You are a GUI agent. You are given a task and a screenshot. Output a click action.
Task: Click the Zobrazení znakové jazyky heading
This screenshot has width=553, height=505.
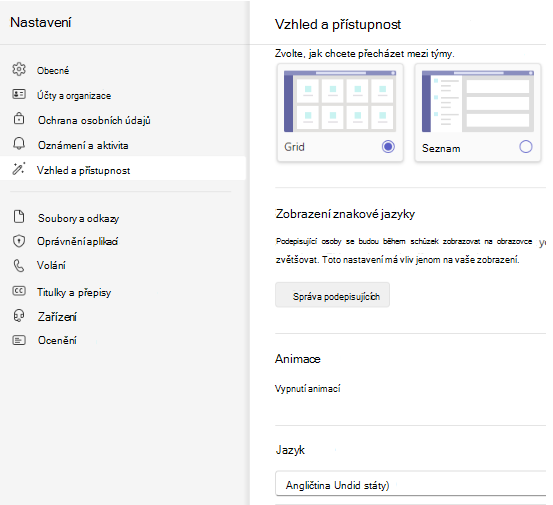tap(345, 214)
